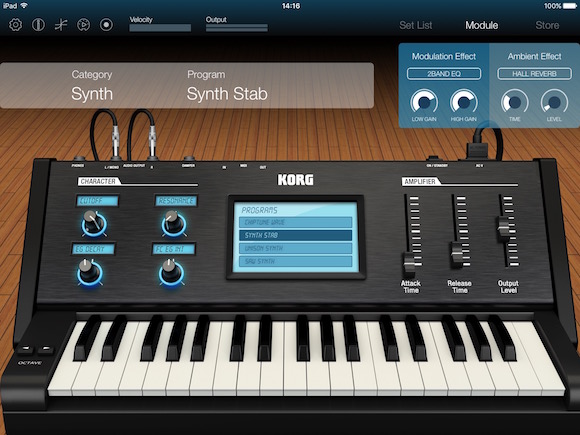This screenshot has height=435, width=580.
Task: Tap the Ambient Effect heading
Action: click(x=535, y=56)
